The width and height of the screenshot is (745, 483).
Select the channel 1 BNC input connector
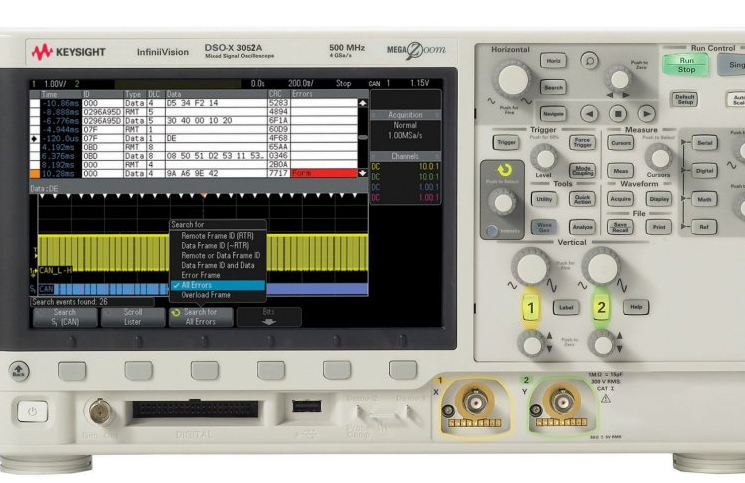(475, 402)
